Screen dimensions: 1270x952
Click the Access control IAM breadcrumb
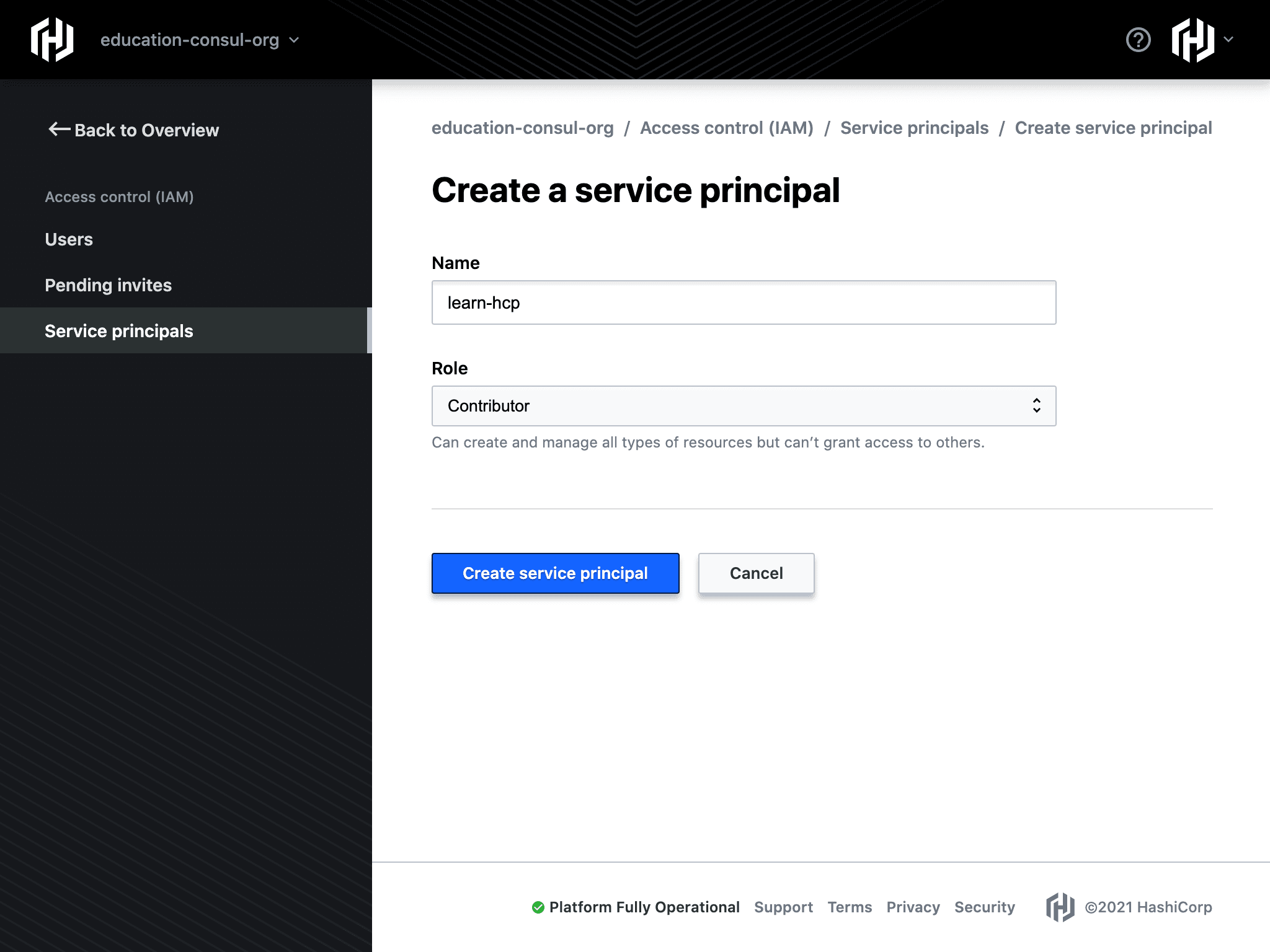click(x=727, y=127)
